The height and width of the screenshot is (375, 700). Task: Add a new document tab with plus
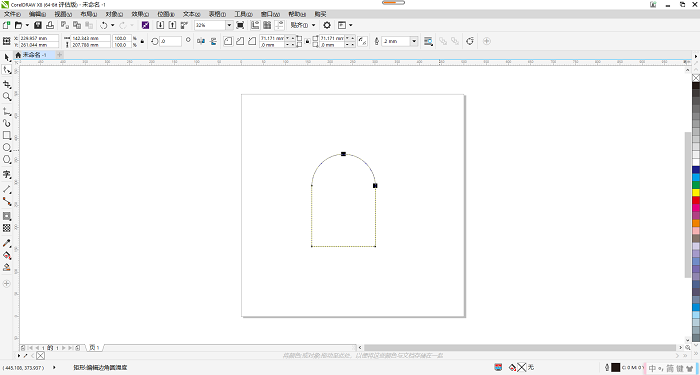59,55
